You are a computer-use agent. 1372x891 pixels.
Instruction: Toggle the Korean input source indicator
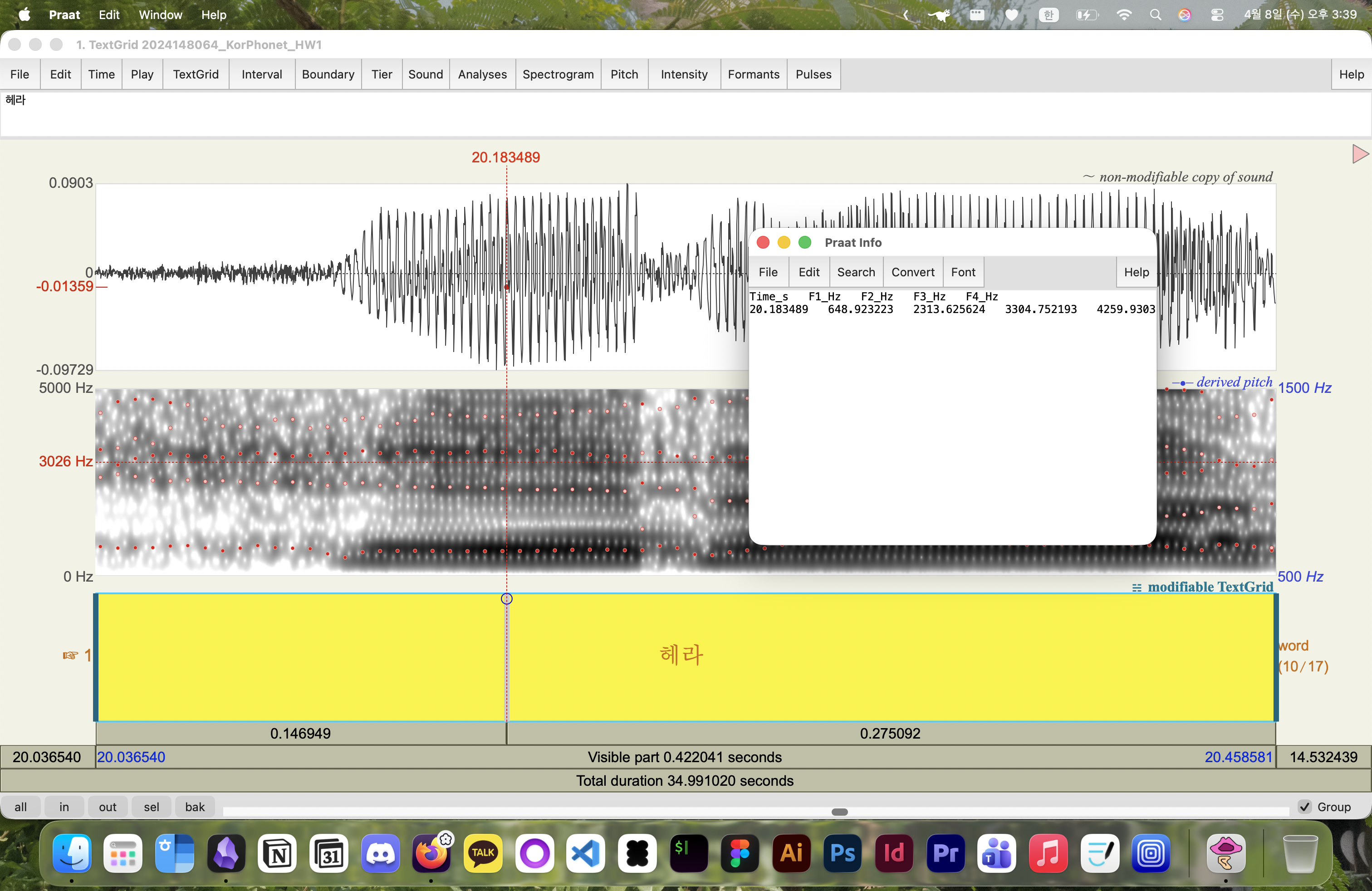[x=1049, y=15]
